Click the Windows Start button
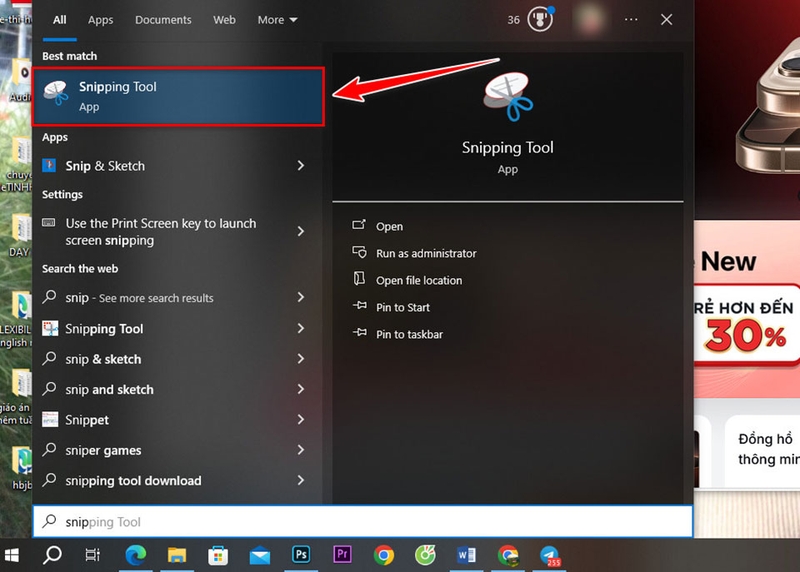The width and height of the screenshot is (800, 572). (x=12, y=555)
